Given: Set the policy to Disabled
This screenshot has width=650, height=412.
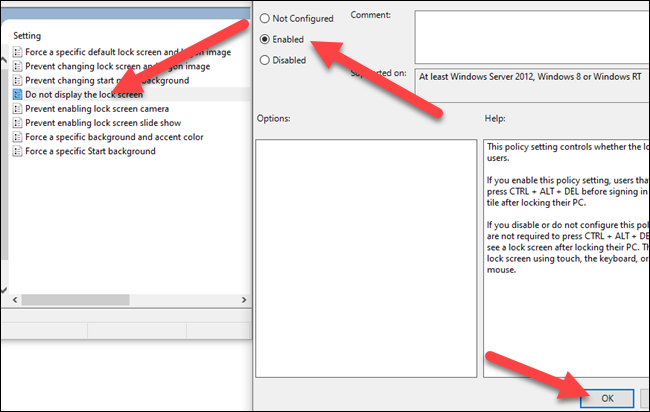Looking at the screenshot, I should tap(265, 59).
